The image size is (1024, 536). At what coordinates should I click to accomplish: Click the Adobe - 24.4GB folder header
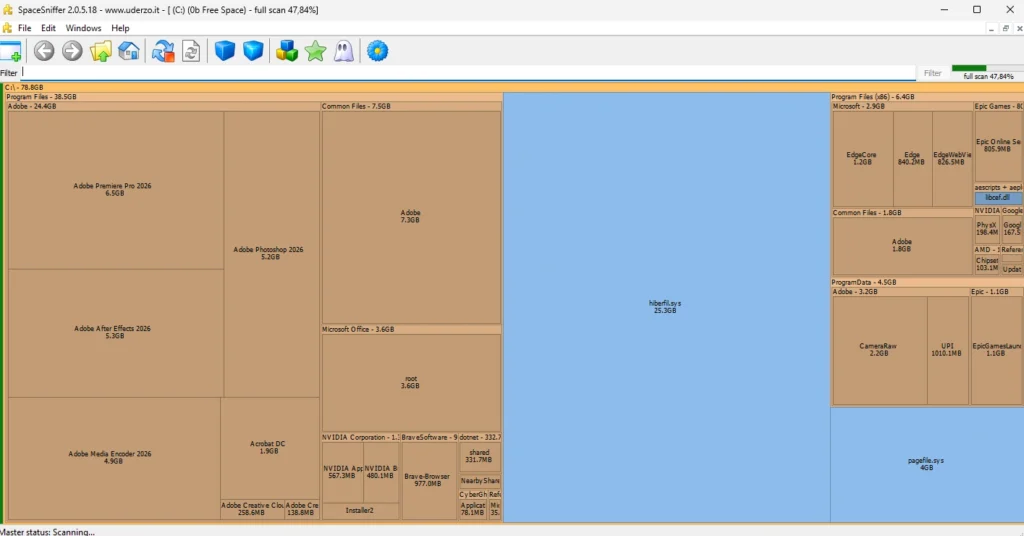click(163, 106)
